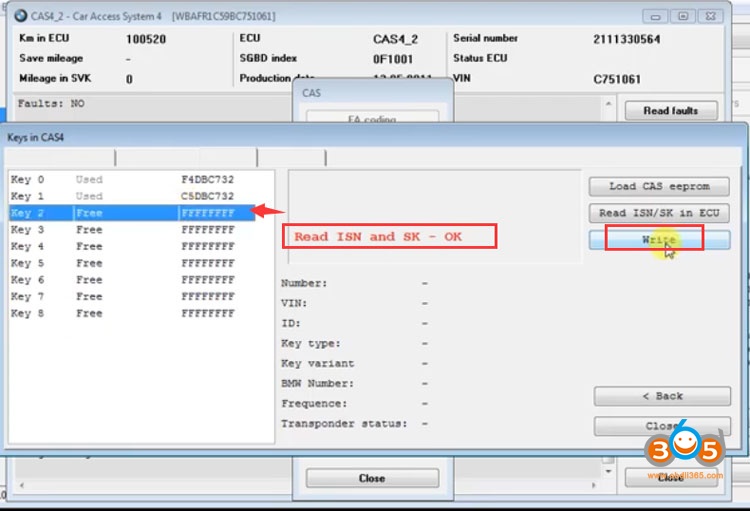
Task: Close the Keys in CAS4 dialog
Action: 662,426
